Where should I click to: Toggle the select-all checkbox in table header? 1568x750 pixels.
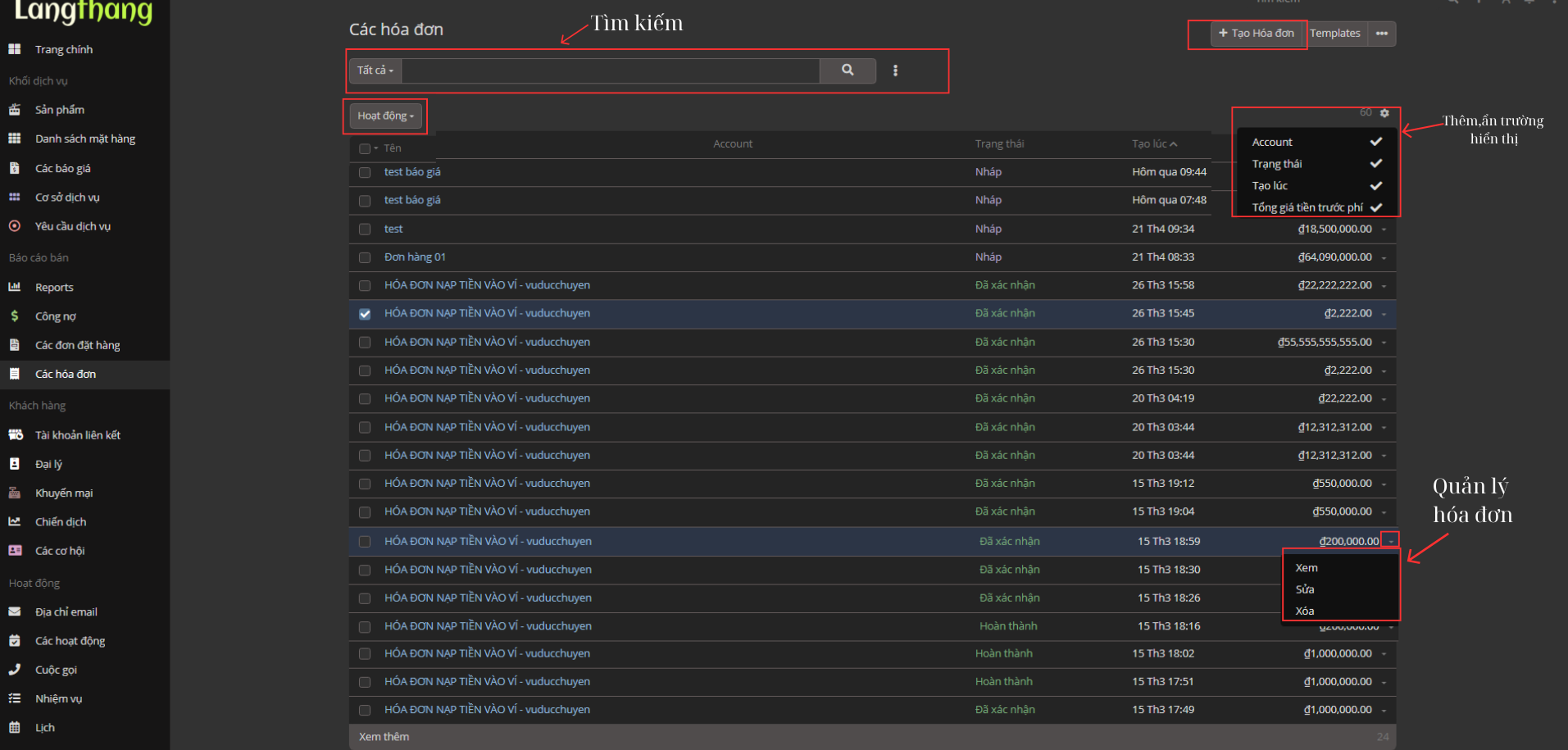[364, 148]
